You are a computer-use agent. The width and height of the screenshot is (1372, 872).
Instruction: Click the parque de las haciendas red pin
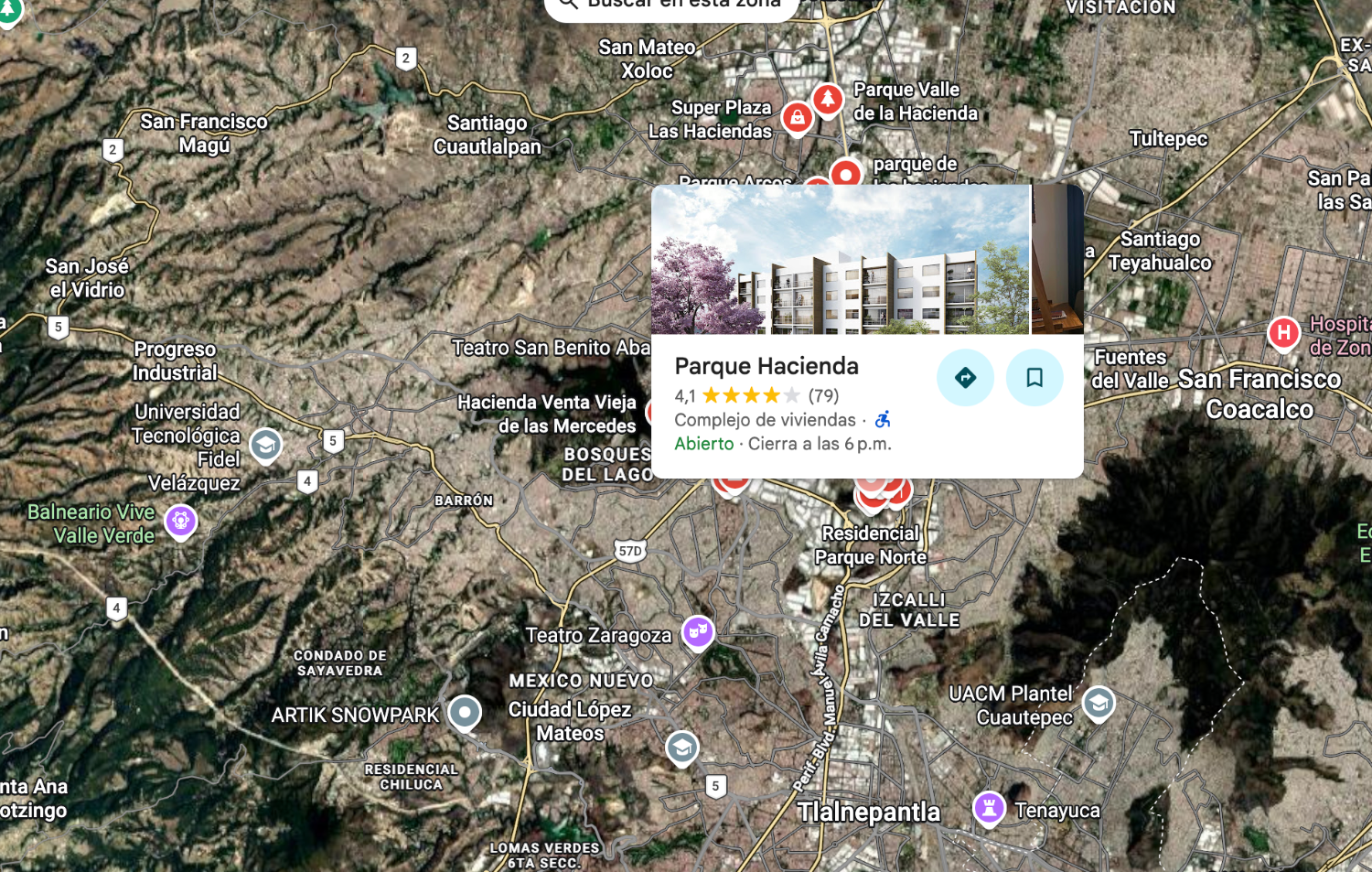pos(846,173)
